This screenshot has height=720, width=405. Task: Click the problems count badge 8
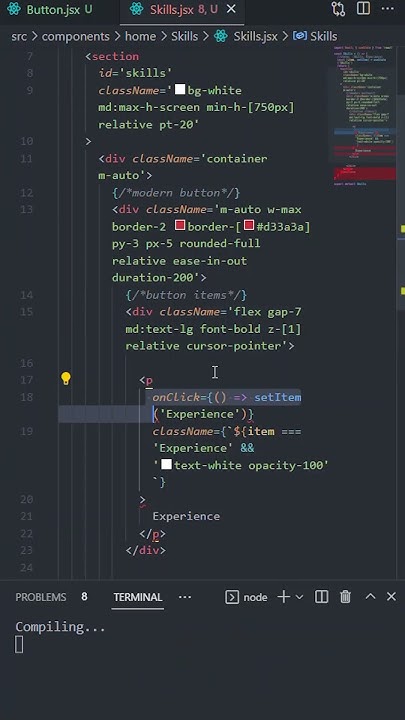84,597
